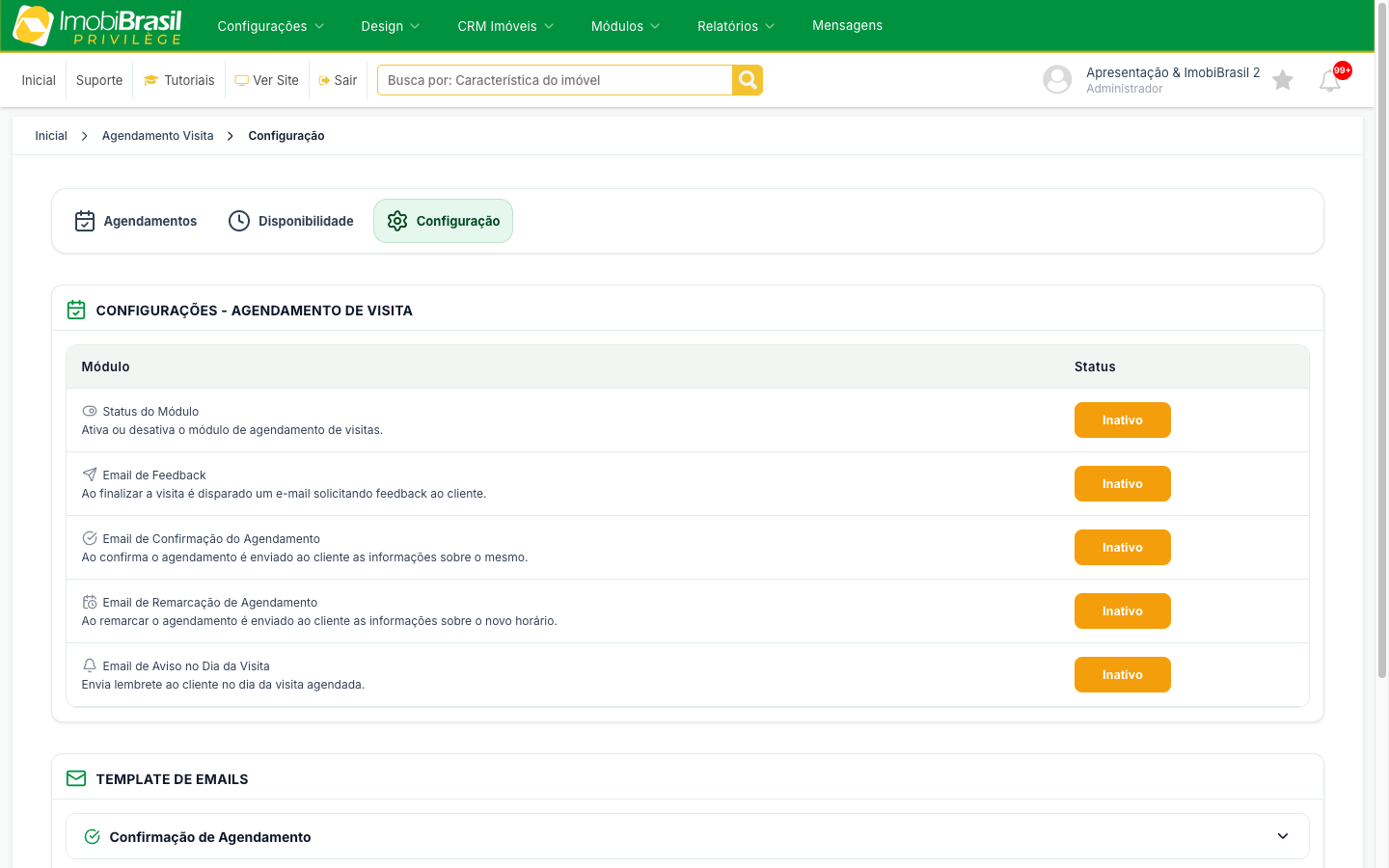Click the Agendamentos calendar icon

(85, 221)
